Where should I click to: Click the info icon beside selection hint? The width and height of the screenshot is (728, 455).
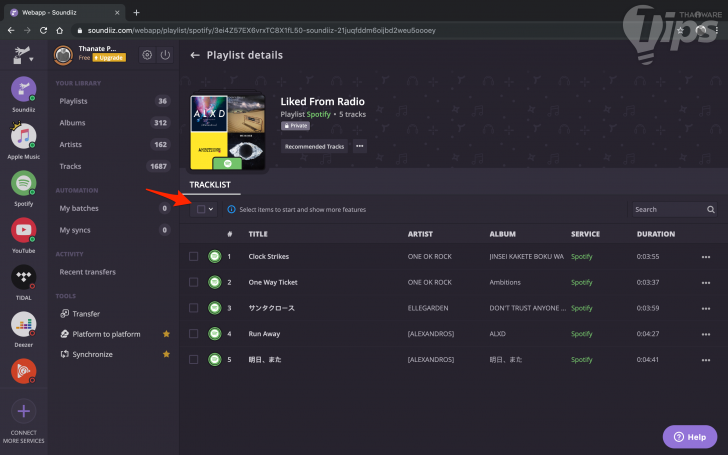(231, 209)
